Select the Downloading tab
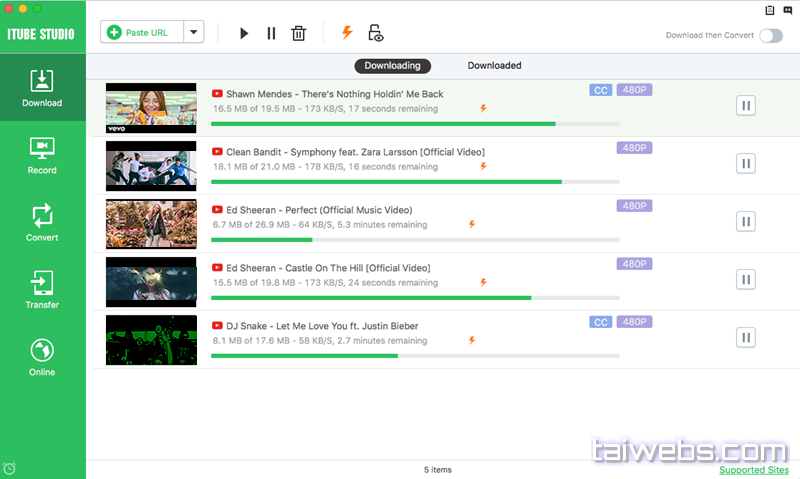This screenshot has width=800, height=479. (x=393, y=66)
